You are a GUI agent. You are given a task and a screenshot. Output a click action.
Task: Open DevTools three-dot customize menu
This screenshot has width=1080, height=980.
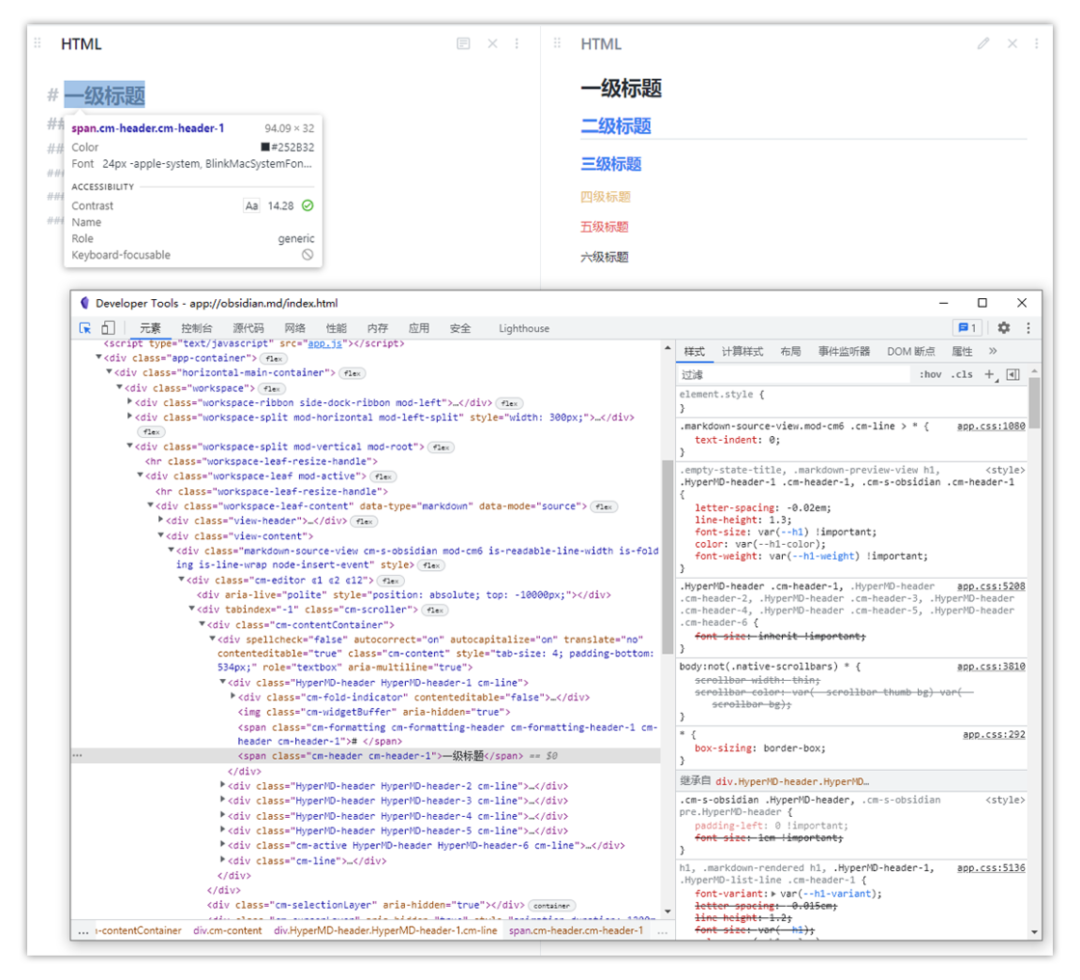[x=1028, y=328]
